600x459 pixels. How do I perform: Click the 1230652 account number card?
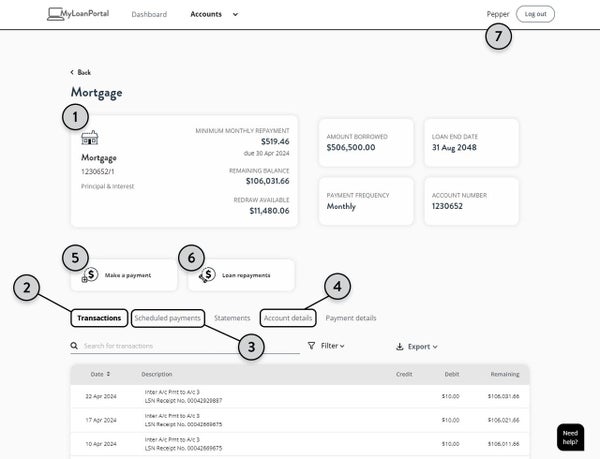pos(471,201)
